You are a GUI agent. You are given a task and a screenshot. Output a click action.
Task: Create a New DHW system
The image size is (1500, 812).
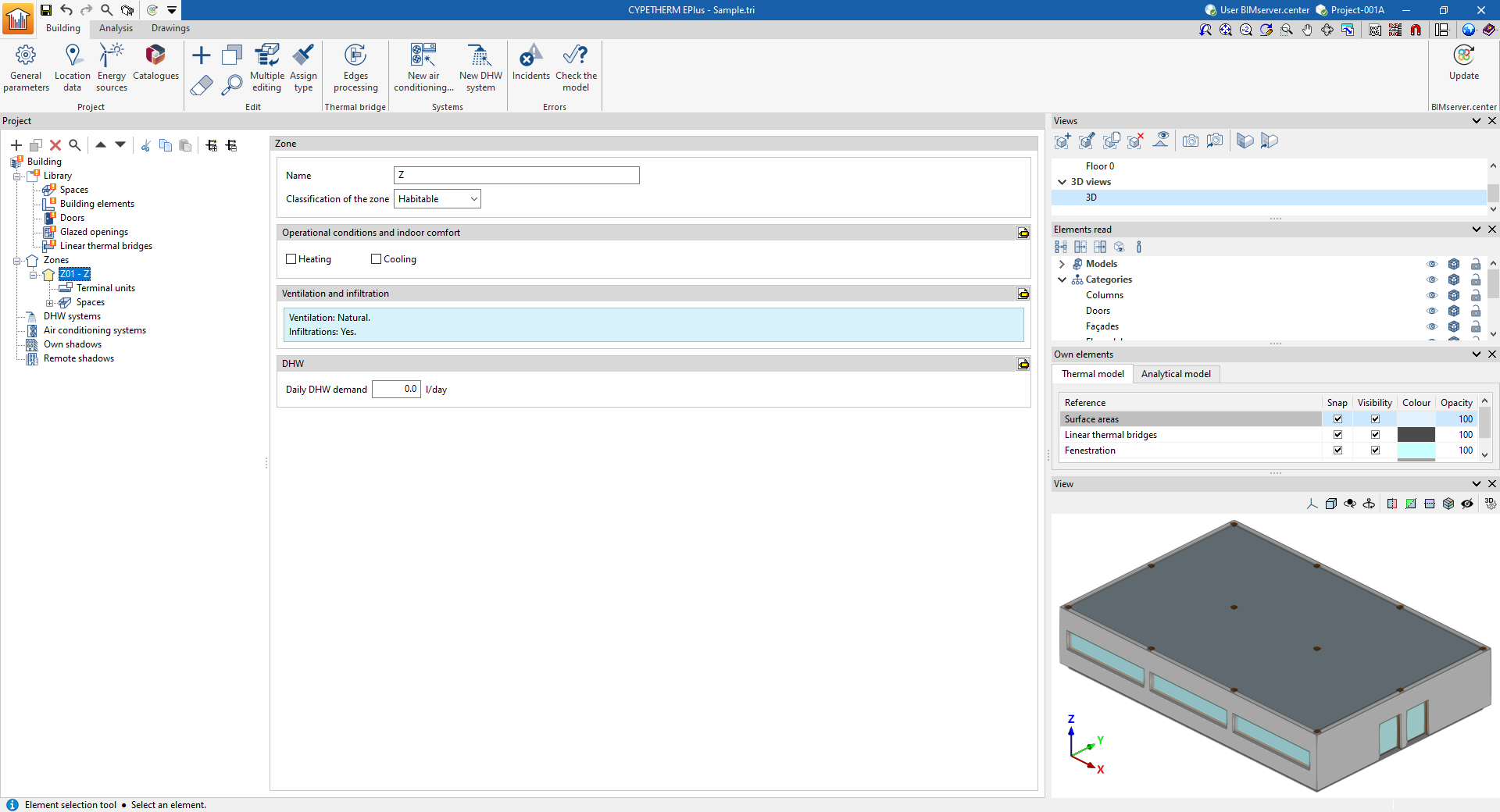coord(480,67)
